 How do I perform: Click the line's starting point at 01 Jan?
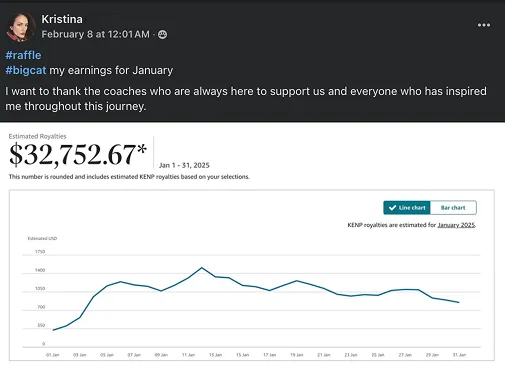coord(53,330)
